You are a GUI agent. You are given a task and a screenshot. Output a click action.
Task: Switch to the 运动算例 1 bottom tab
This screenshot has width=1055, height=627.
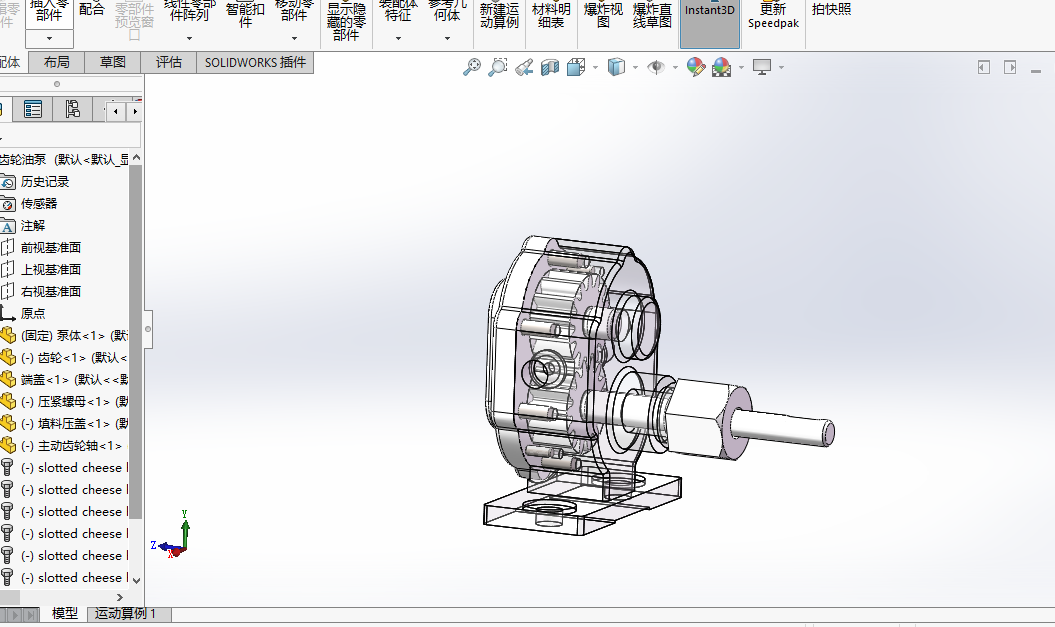125,614
